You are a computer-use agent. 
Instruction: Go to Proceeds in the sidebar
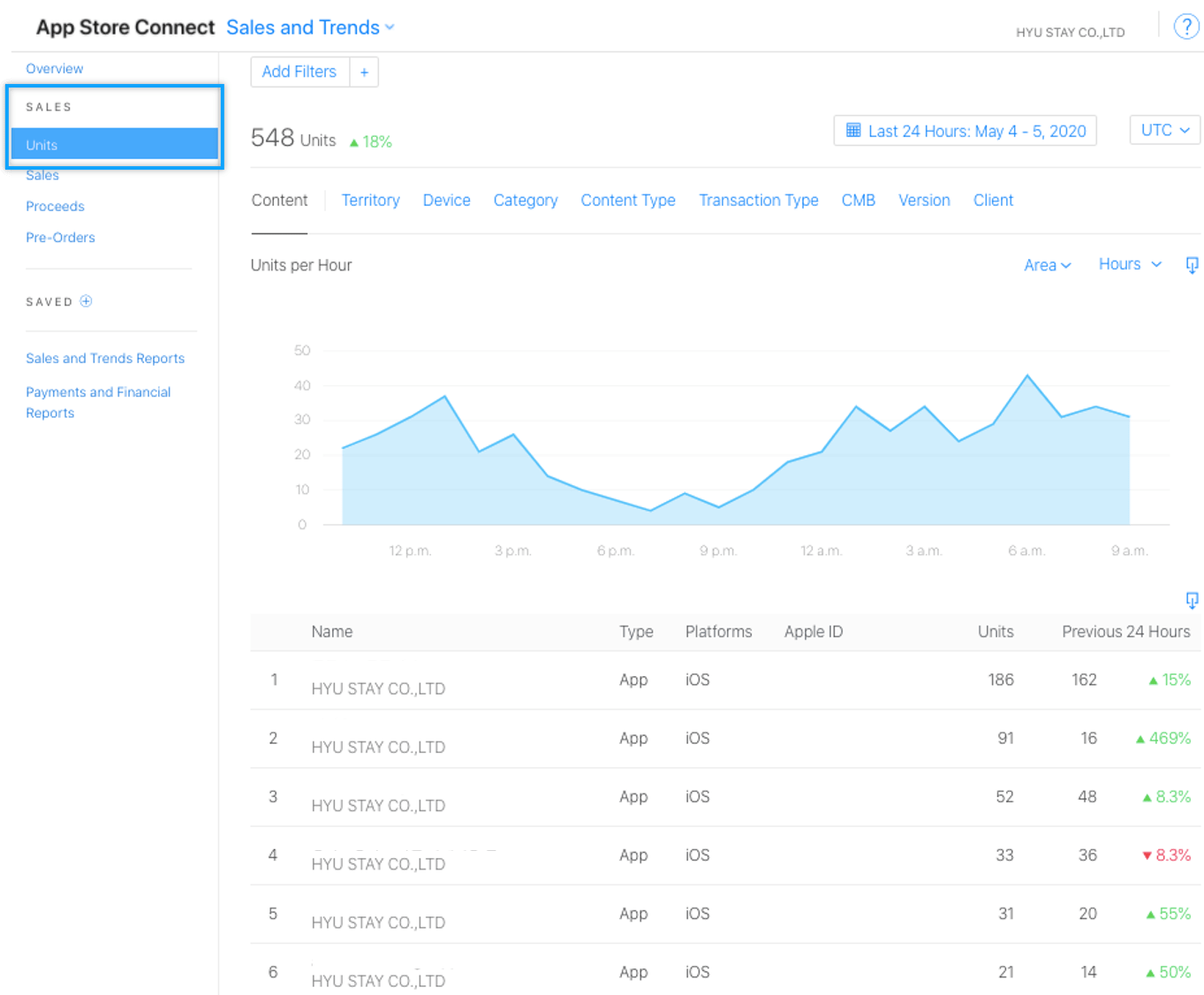tap(55, 206)
